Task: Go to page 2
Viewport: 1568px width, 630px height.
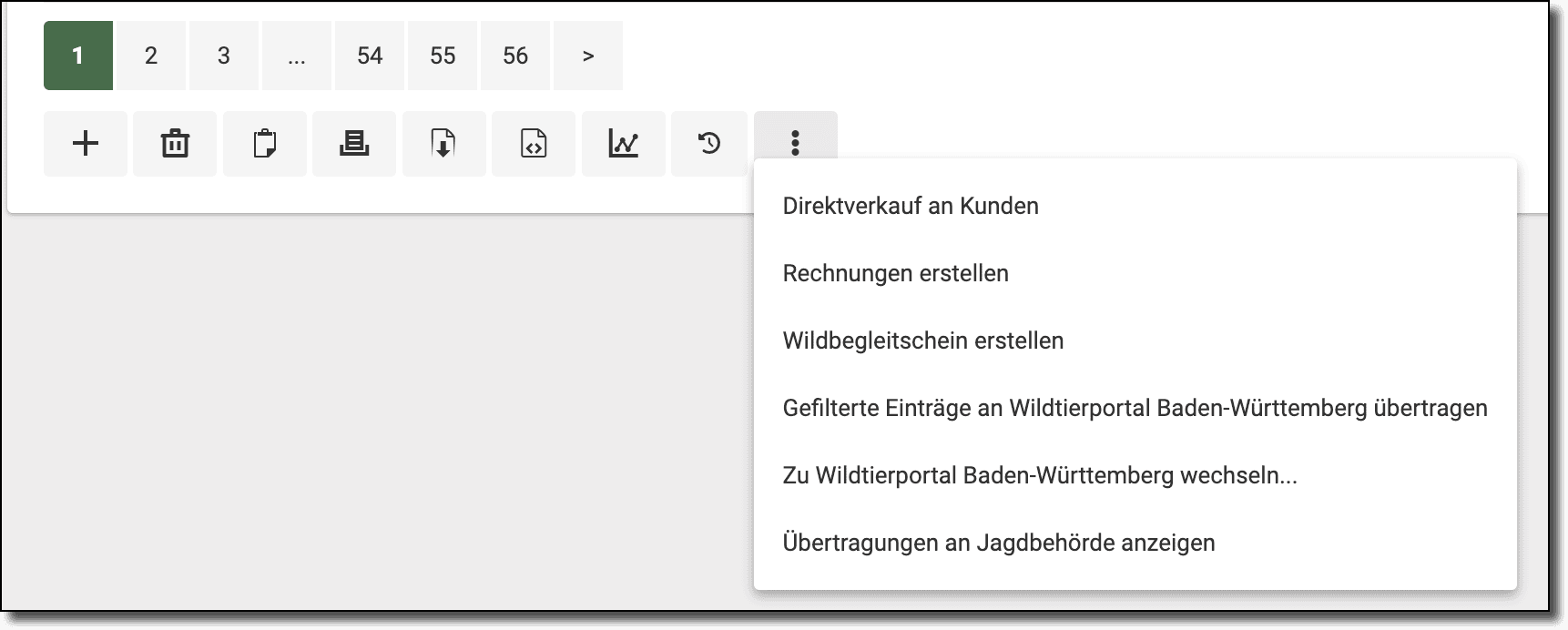Action: click(x=151, y=56)
